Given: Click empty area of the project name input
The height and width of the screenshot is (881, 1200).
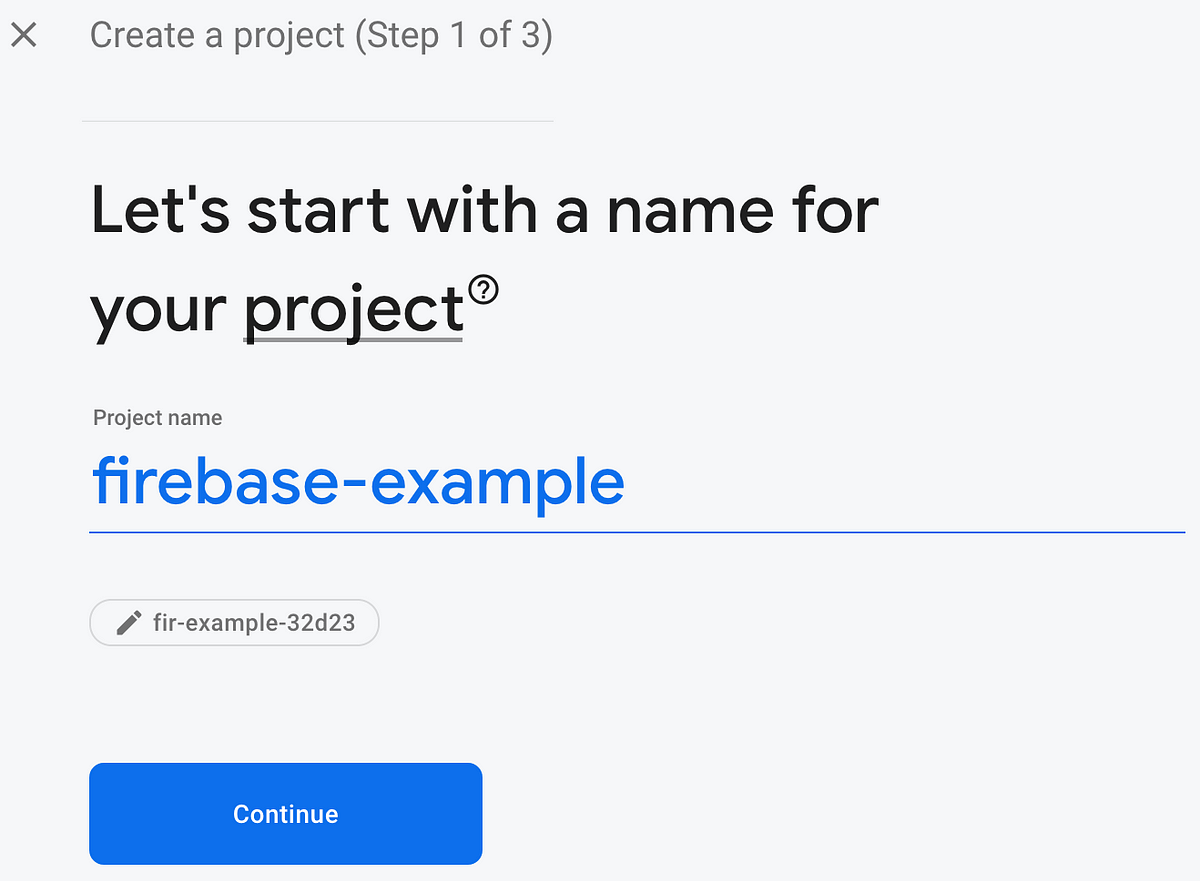Looking at the screenshot, I should [900, 482].
